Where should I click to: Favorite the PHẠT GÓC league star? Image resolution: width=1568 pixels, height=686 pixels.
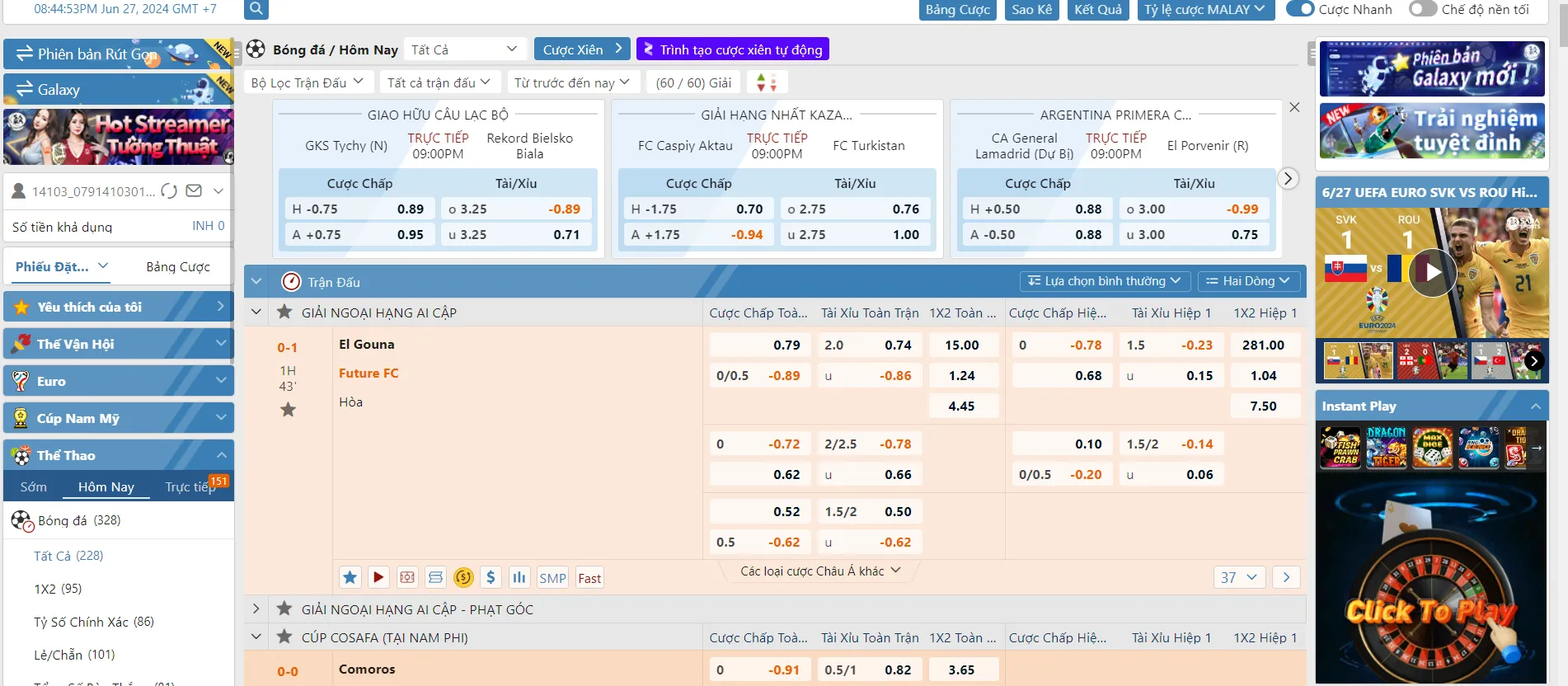click(284, 608)
